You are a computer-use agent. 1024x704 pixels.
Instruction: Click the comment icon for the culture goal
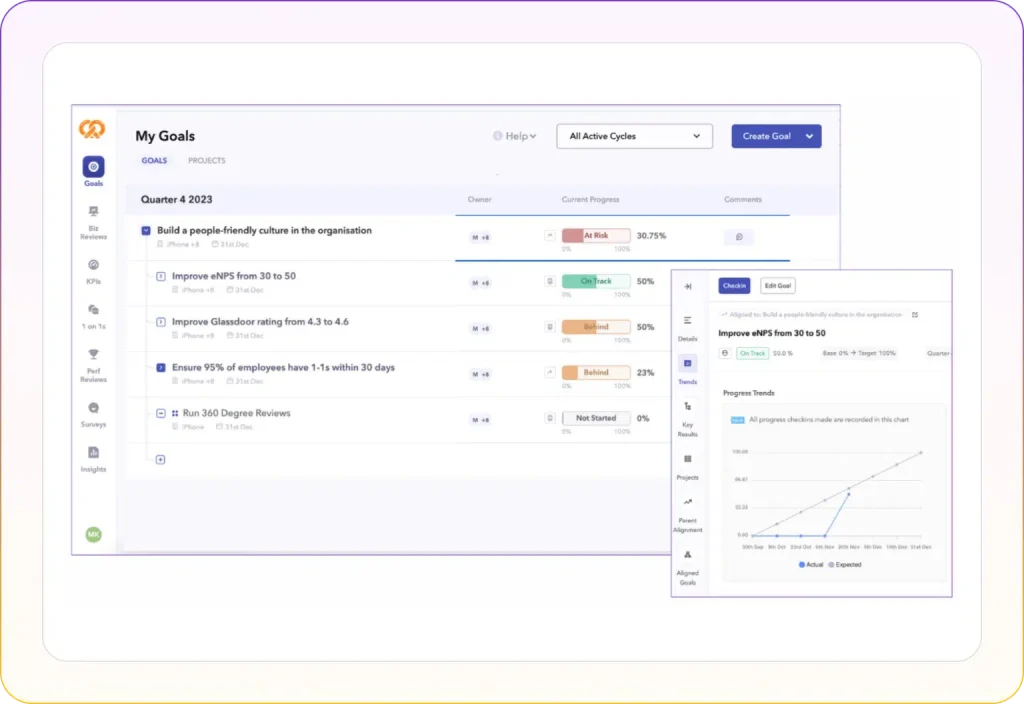coord(738,237)
